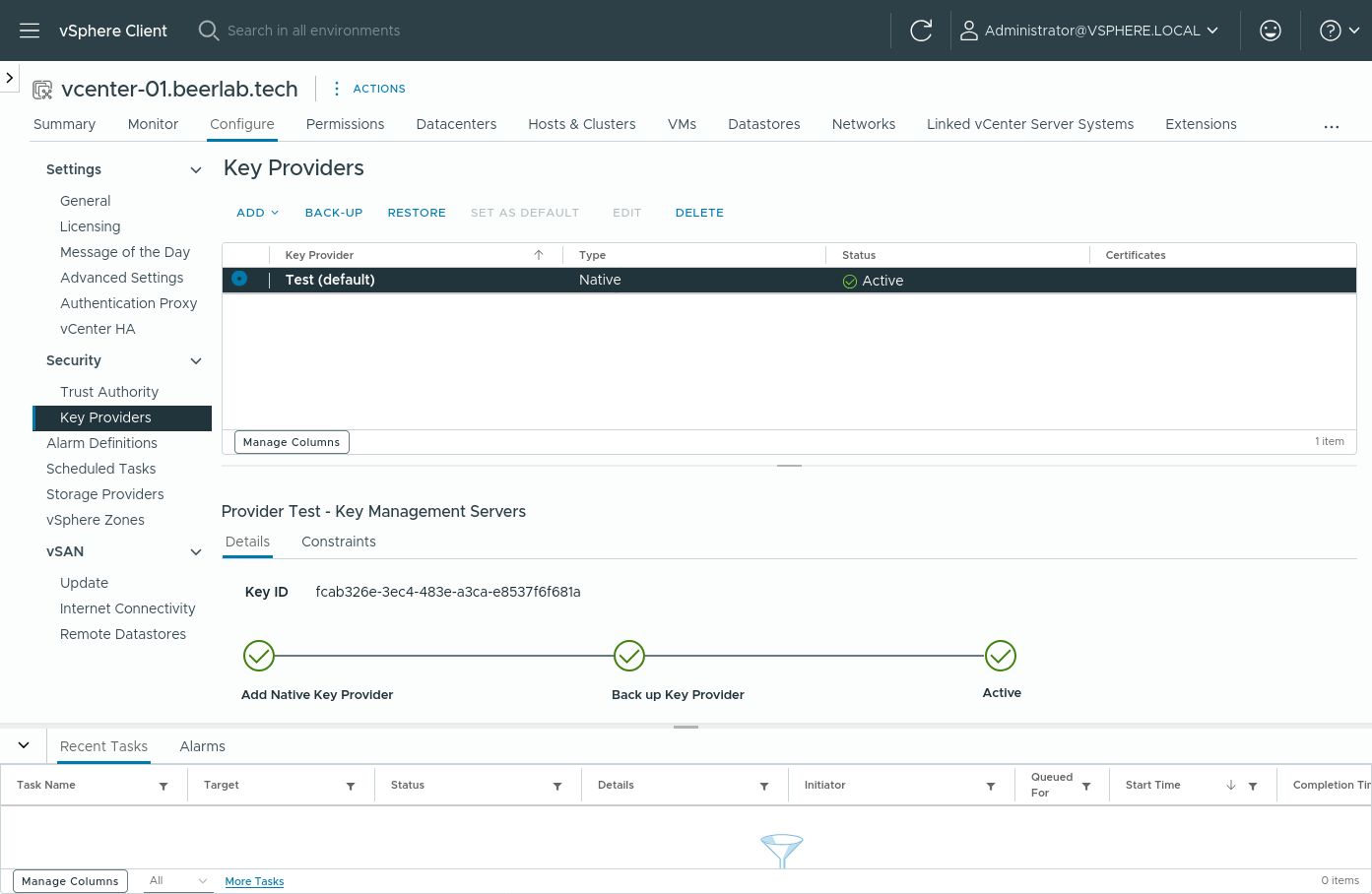Open the smiley feedback icon
The image size is (1372, 894).
[x=1271, y=31]
